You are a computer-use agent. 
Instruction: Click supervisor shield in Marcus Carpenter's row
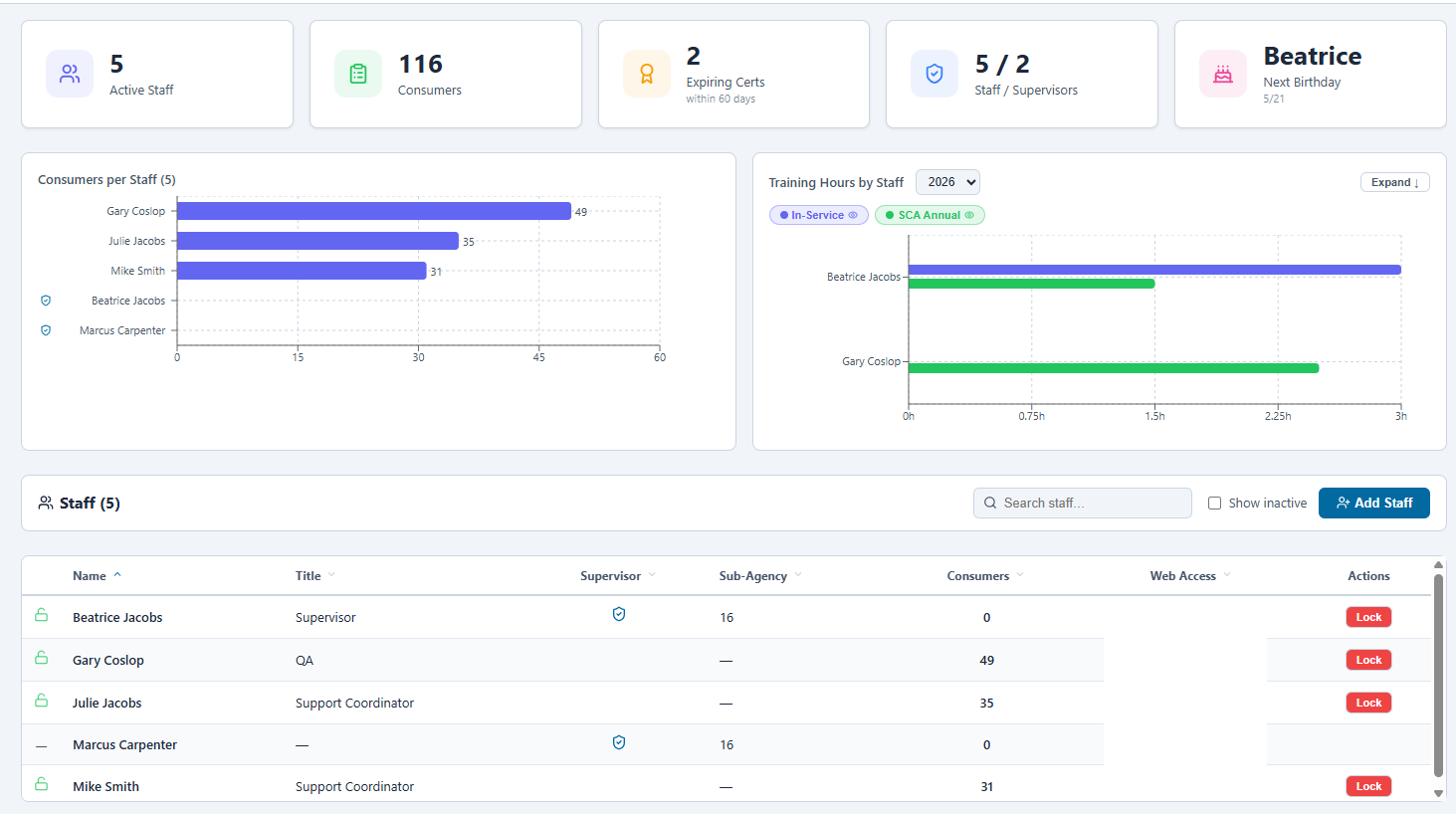pos(619,742)
